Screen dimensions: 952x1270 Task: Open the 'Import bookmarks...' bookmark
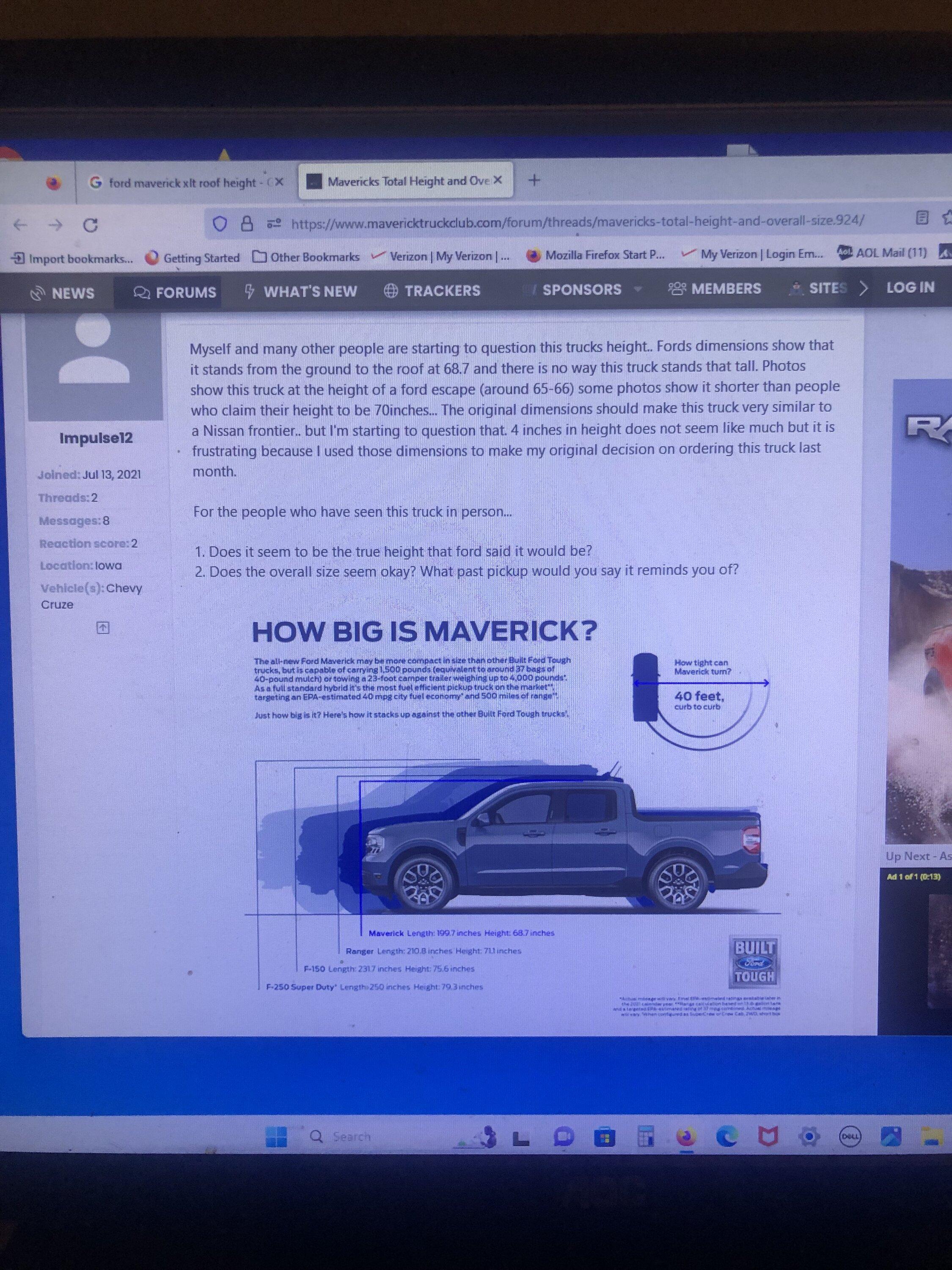pos(72,259)
